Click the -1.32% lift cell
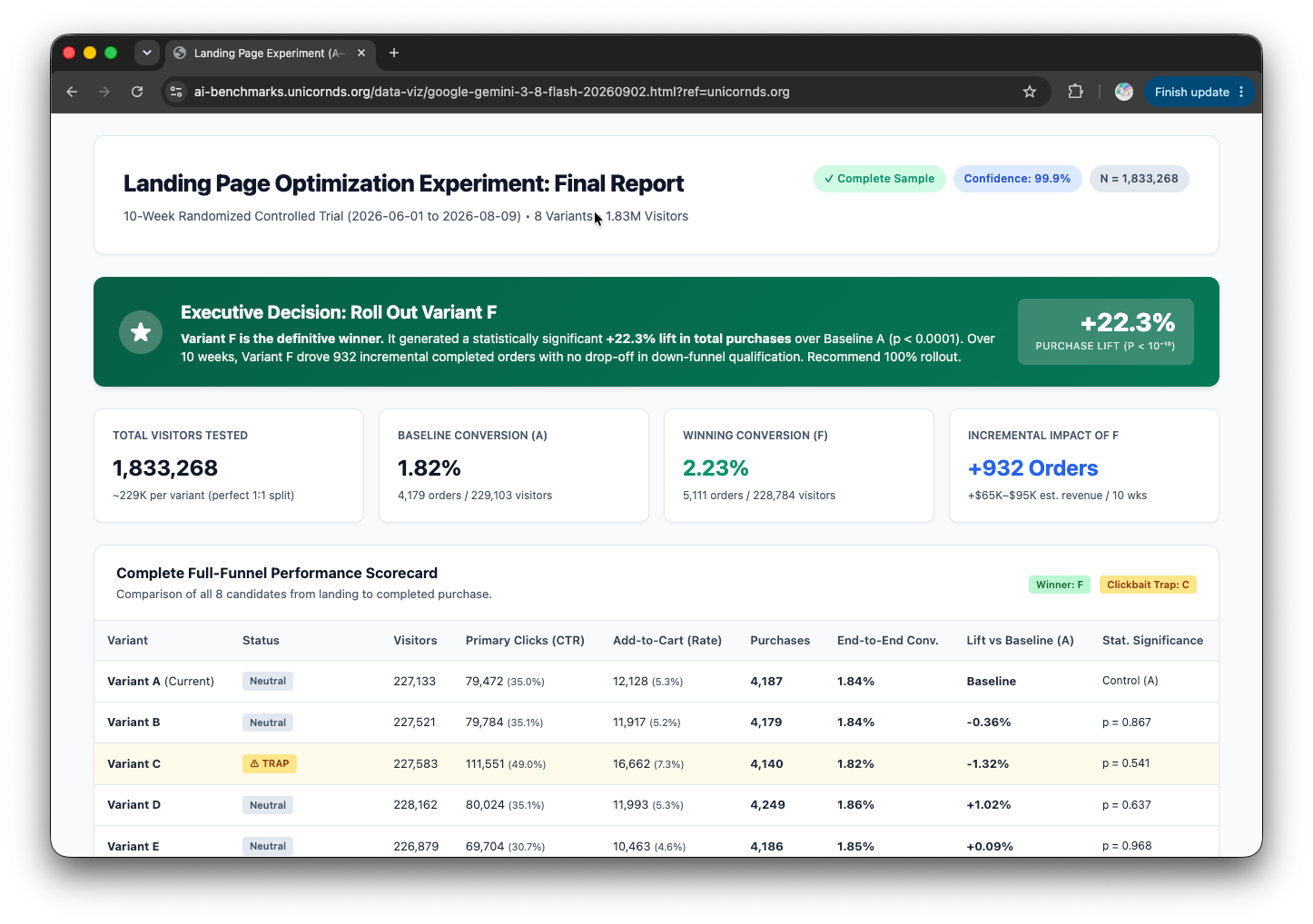This screenshot has height=924, width=1313. 987,763
